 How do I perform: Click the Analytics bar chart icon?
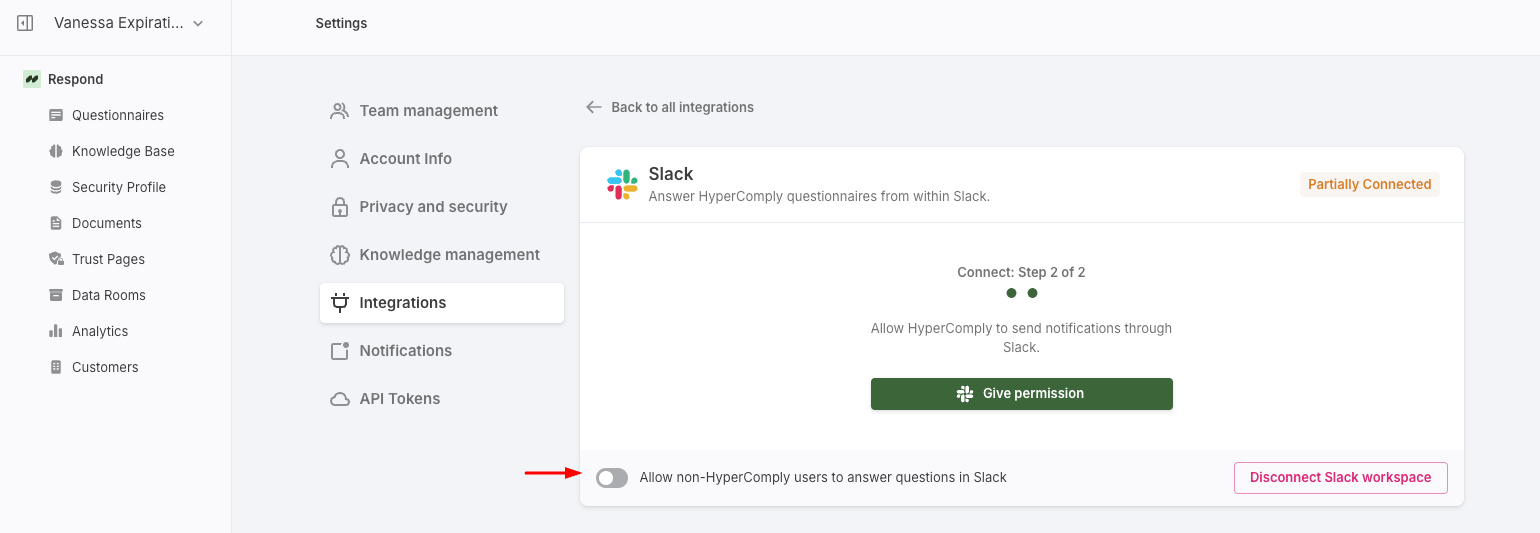(x=56, y=331)
